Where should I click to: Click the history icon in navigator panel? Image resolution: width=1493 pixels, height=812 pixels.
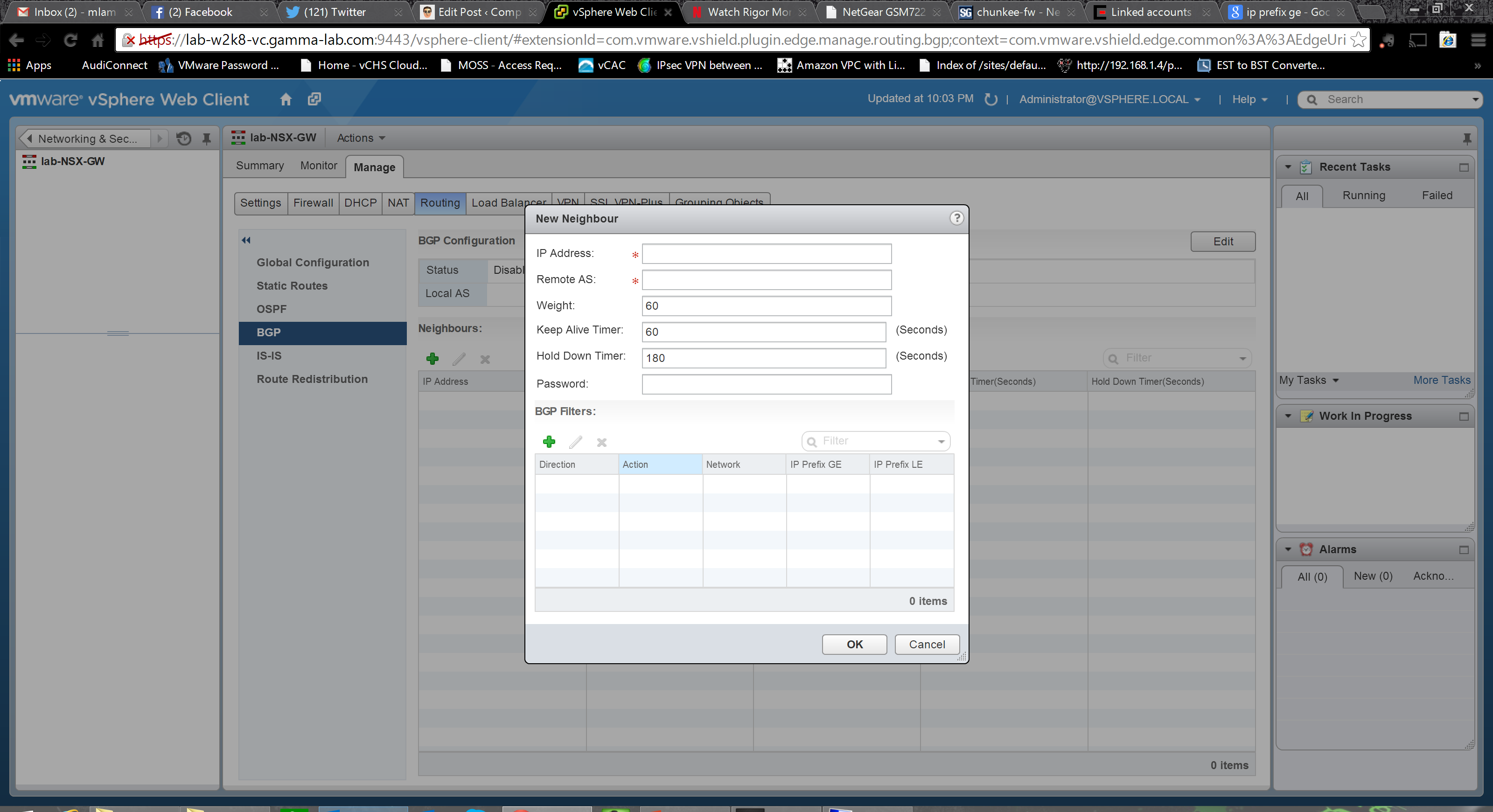[x=184, y=139]
